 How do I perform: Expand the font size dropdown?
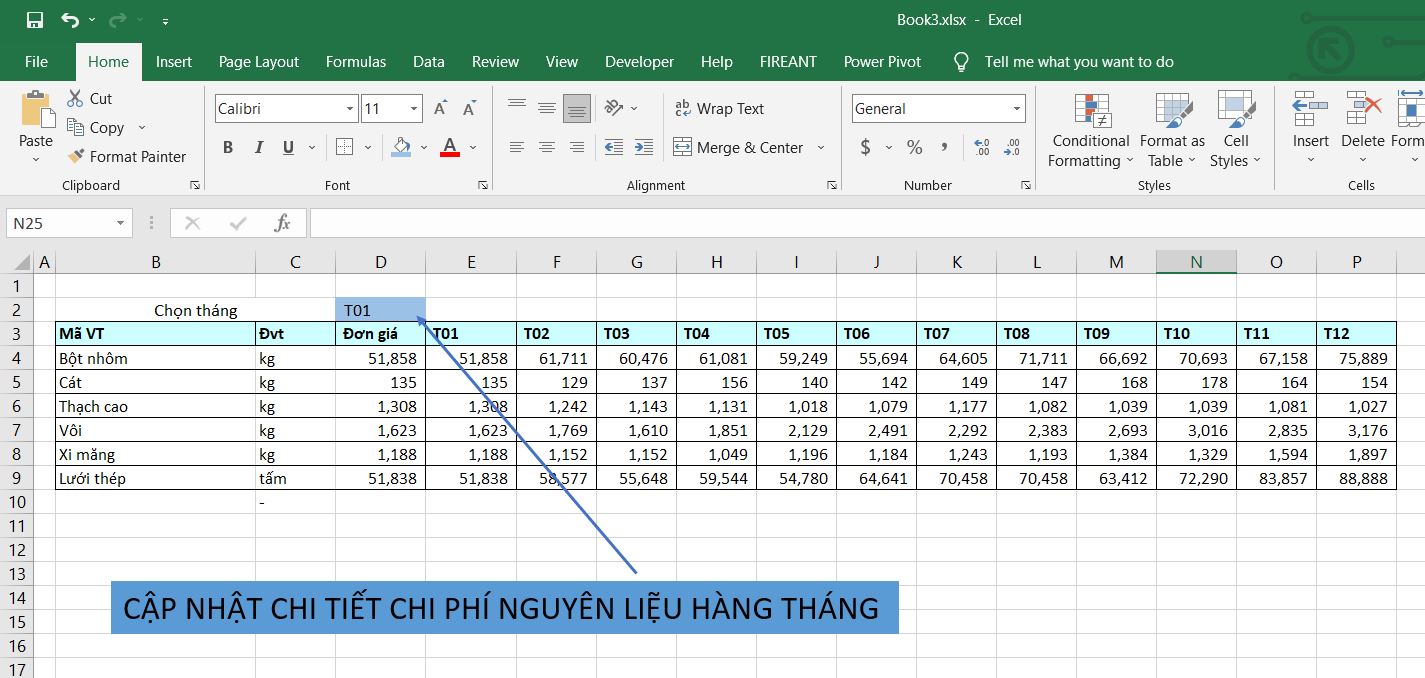click(x=414, y=109)
